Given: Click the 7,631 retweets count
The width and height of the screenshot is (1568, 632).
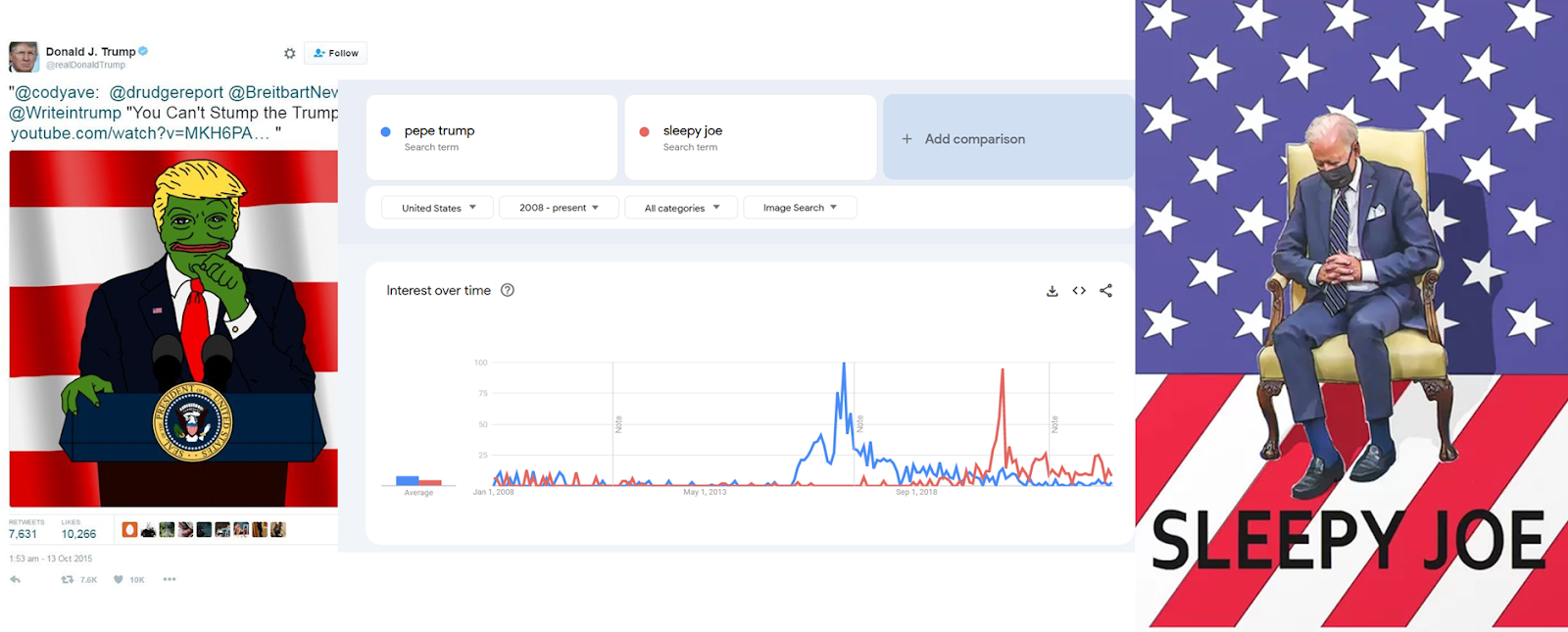Looking at the screenshot, I should [23, 534].
